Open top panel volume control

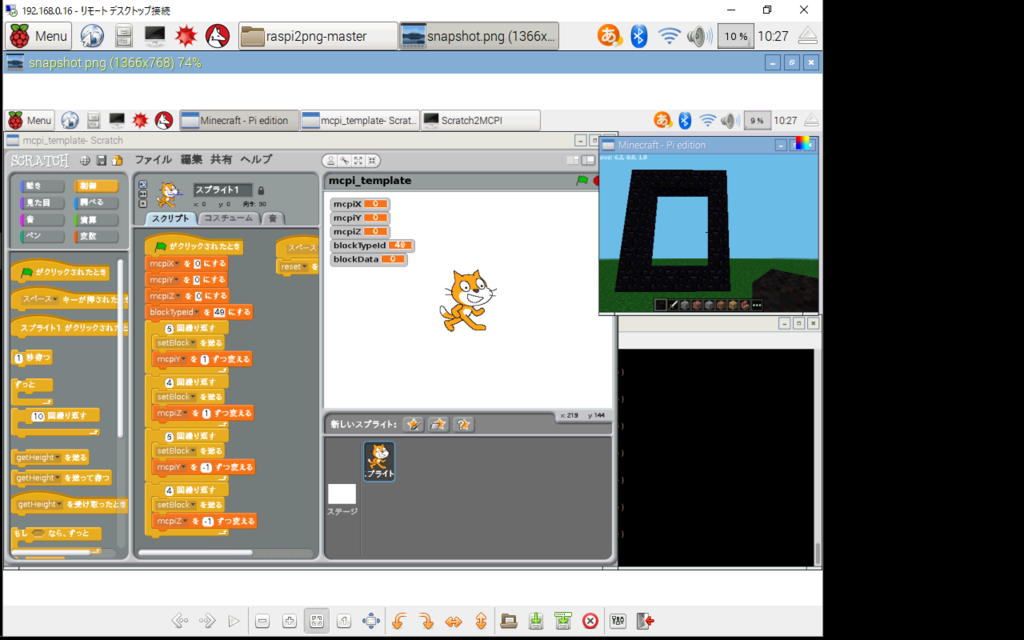coord(699,36)
